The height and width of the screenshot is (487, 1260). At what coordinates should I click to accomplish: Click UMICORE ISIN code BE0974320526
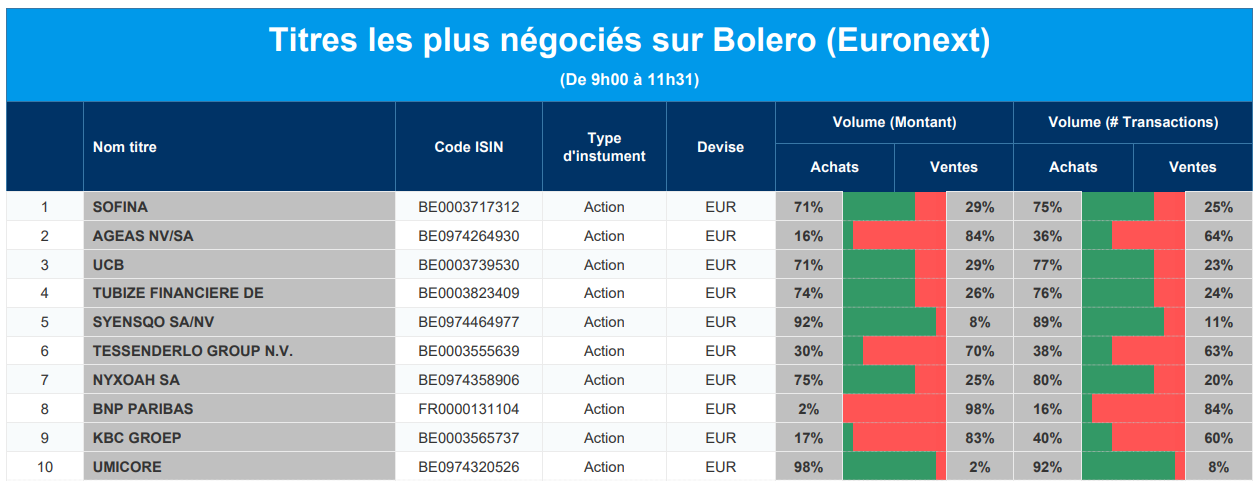pyautogui.click(x=469, y=467)
